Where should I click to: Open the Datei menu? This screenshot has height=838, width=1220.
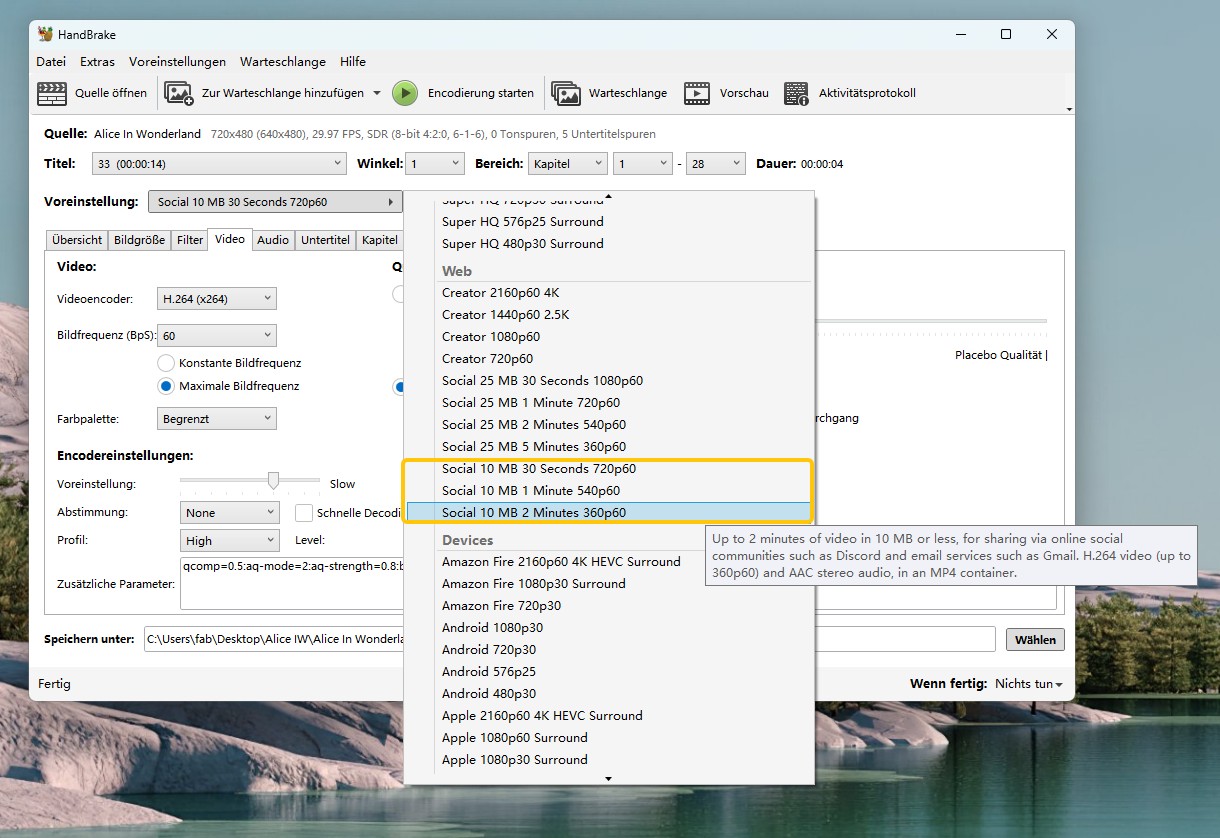pos(51,61)
